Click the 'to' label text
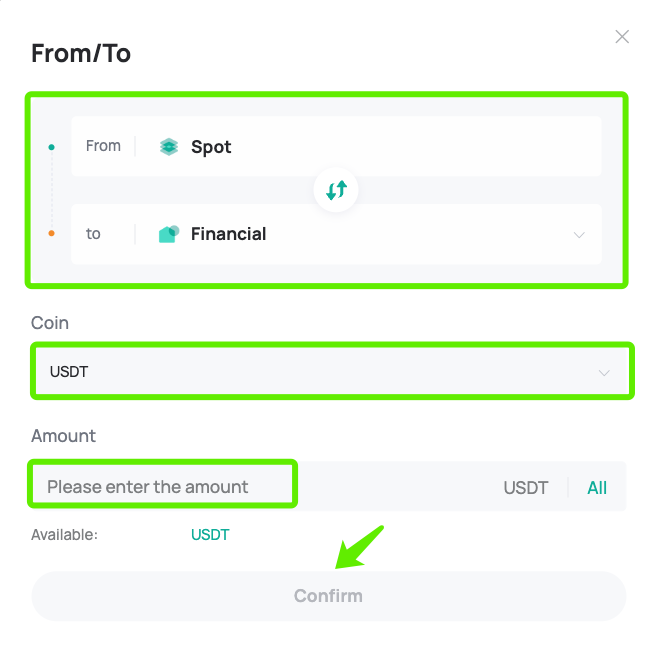The height and width of the screenshot is (653, 655). click(93, 234)
